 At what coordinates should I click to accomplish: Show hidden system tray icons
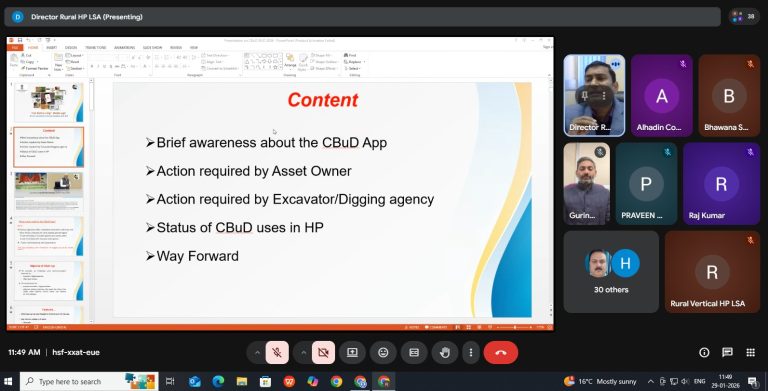(650, 381)
